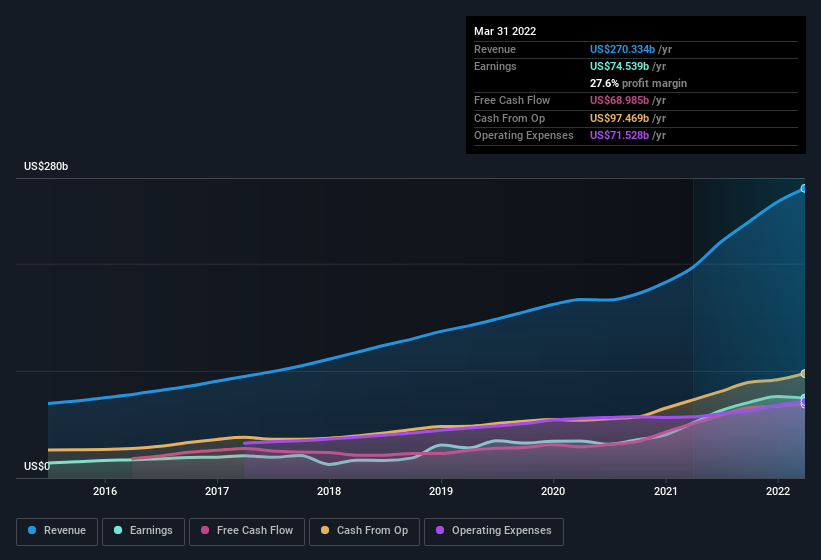This screenshot has width=821, height=560.
Task: Toggle the Revenue legend button
Action: (x=57, y=531)
